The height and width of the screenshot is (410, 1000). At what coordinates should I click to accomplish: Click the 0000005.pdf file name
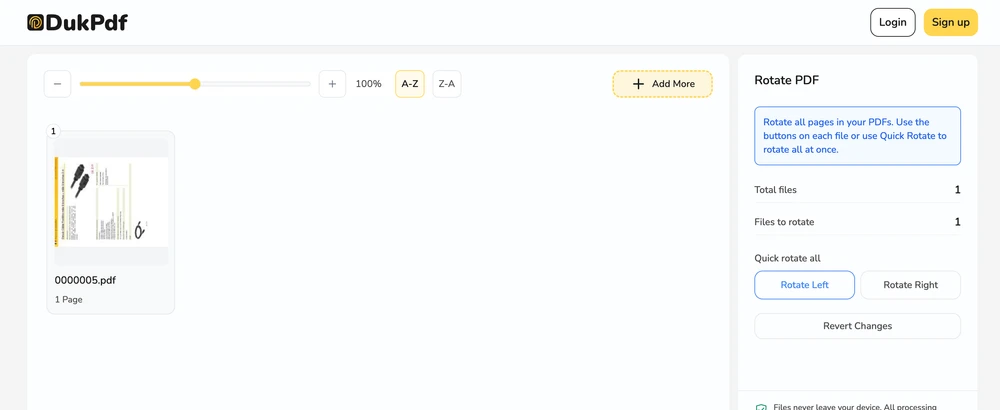point(85,280)
